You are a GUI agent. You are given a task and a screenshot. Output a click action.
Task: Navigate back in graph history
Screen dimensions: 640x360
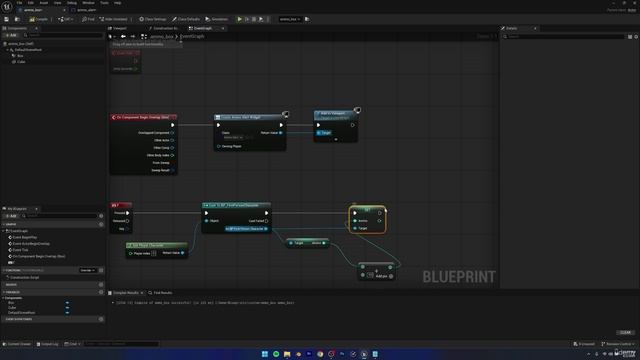[x=123, y=36]
